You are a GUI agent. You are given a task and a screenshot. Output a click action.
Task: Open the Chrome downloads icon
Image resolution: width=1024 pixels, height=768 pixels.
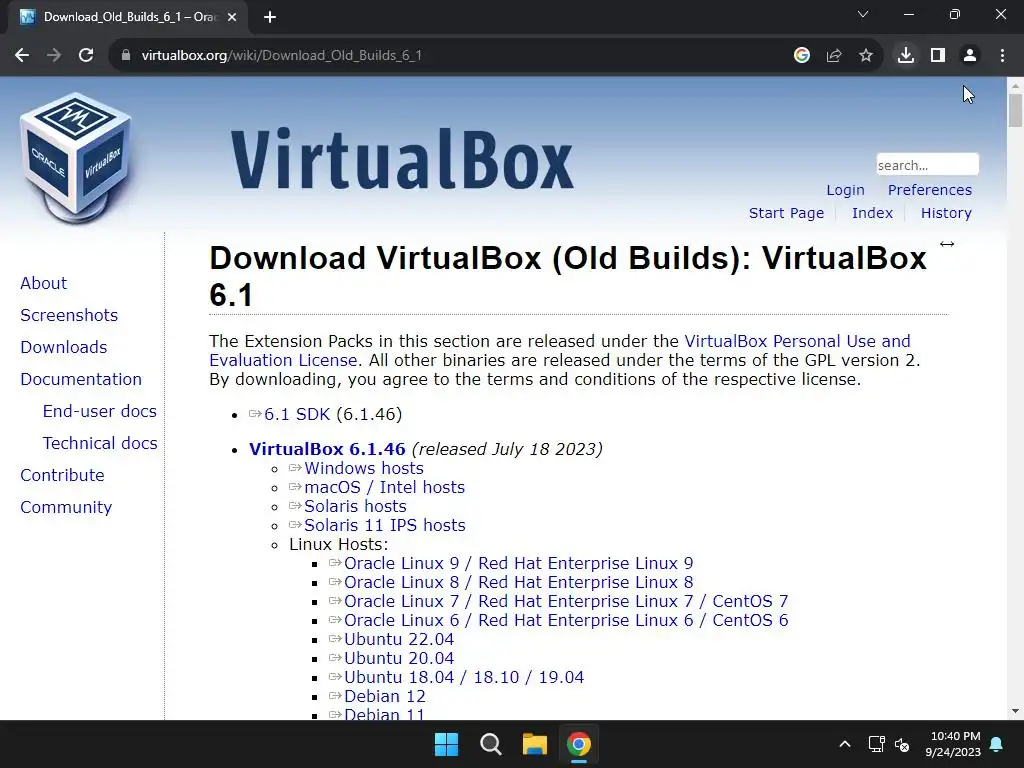906,56
